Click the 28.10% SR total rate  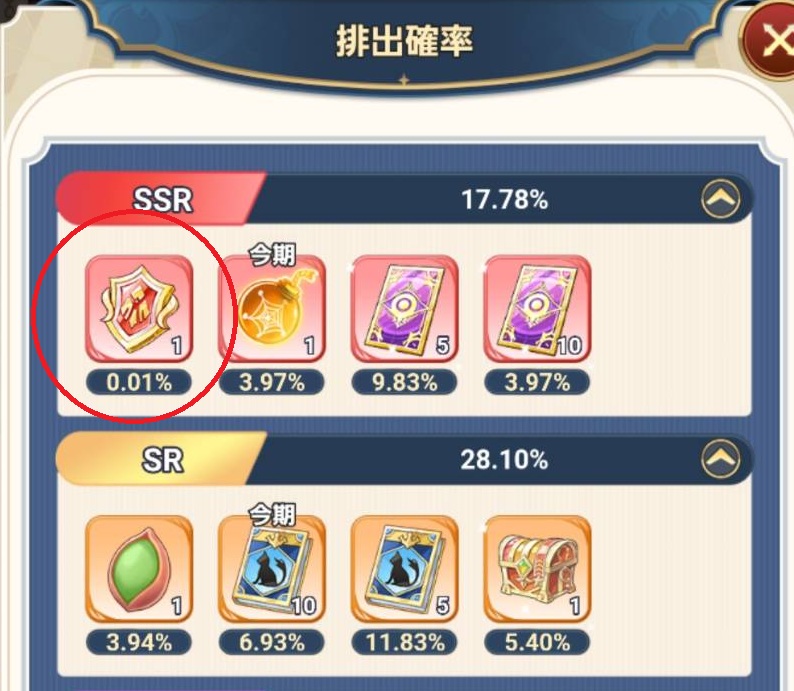pos(504,460)
